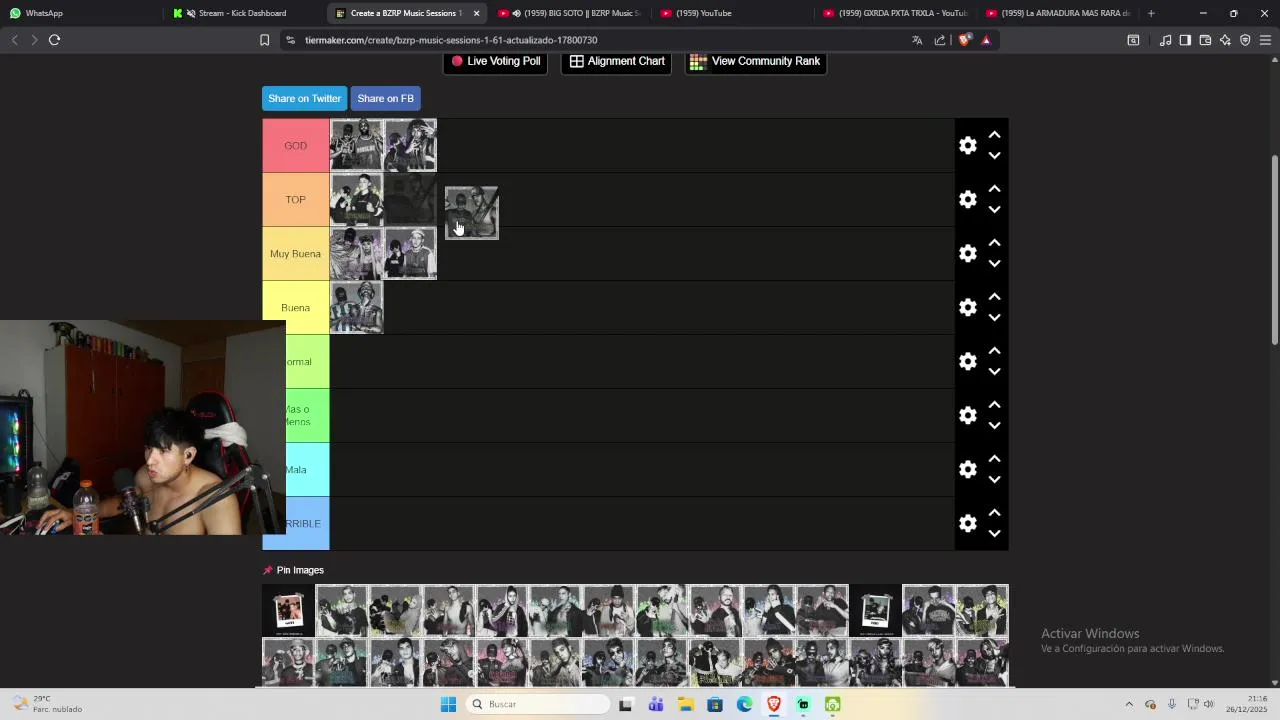Go back to previous page
1280x720 pixels.
click(x=14, y=40)
